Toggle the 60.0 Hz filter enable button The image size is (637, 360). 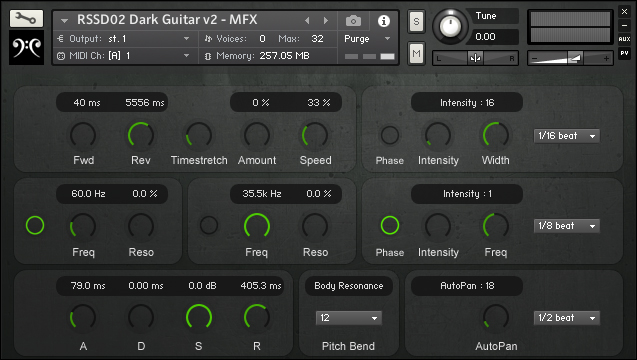click(35, 225)
